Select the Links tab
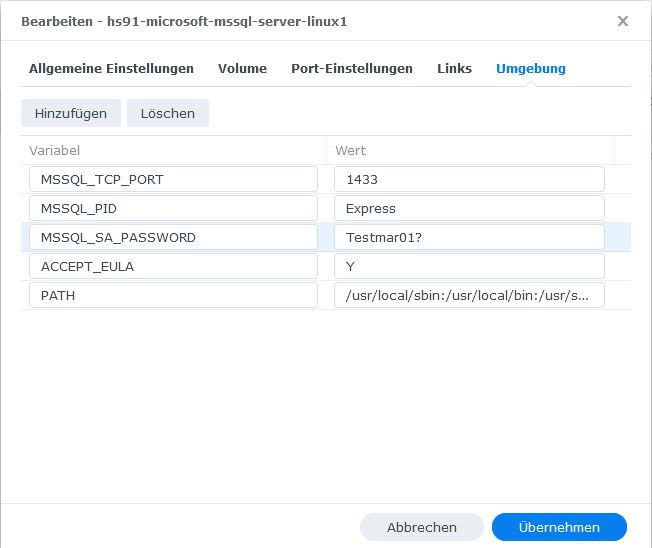 coord(454,68)
